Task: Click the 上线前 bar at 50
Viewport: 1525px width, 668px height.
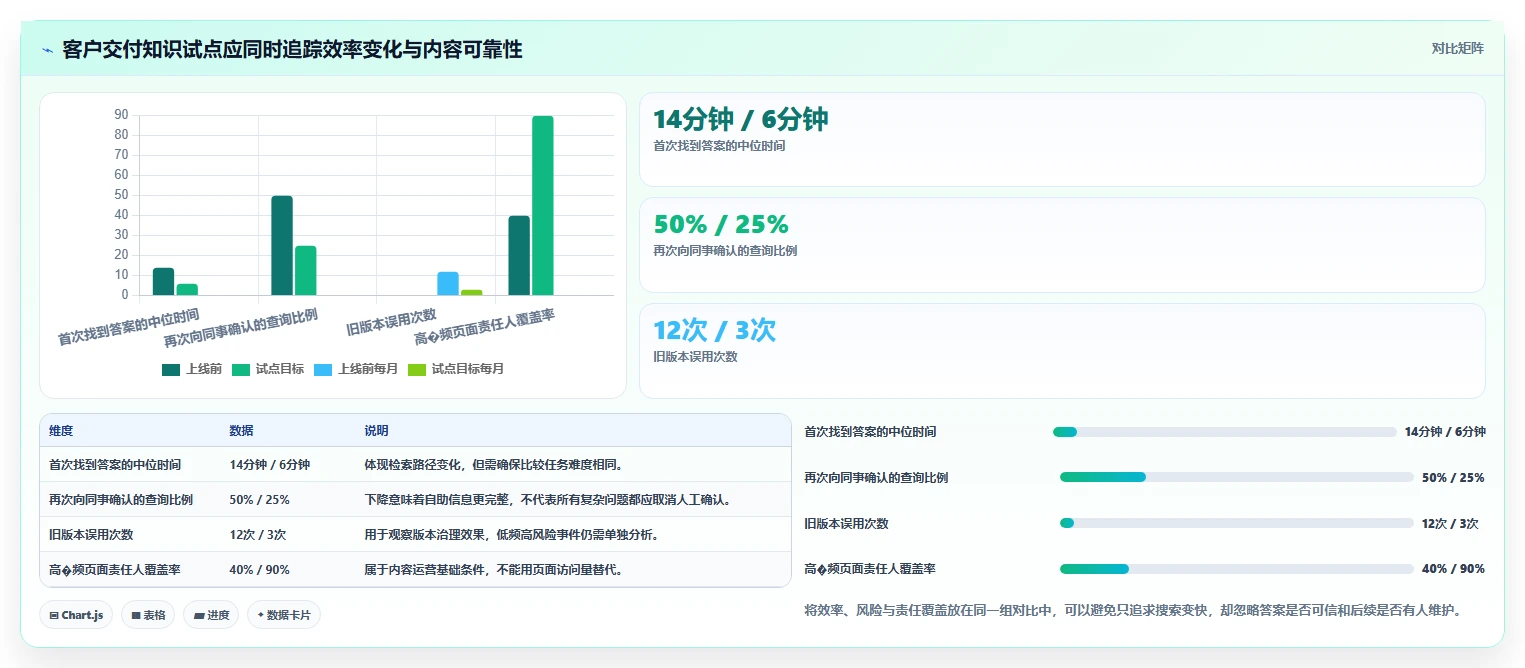Action: (282, 246)
